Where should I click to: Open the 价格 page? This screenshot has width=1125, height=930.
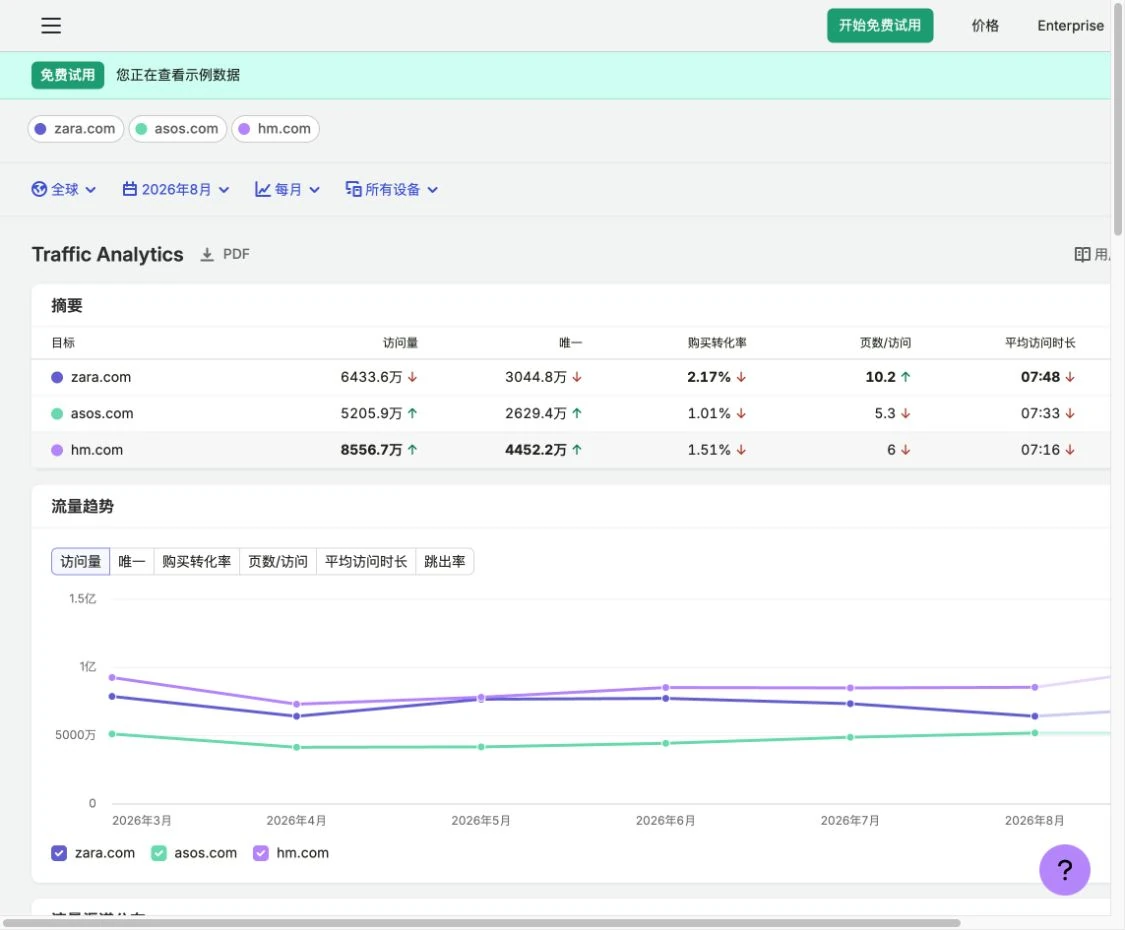(x=984, y=26)
